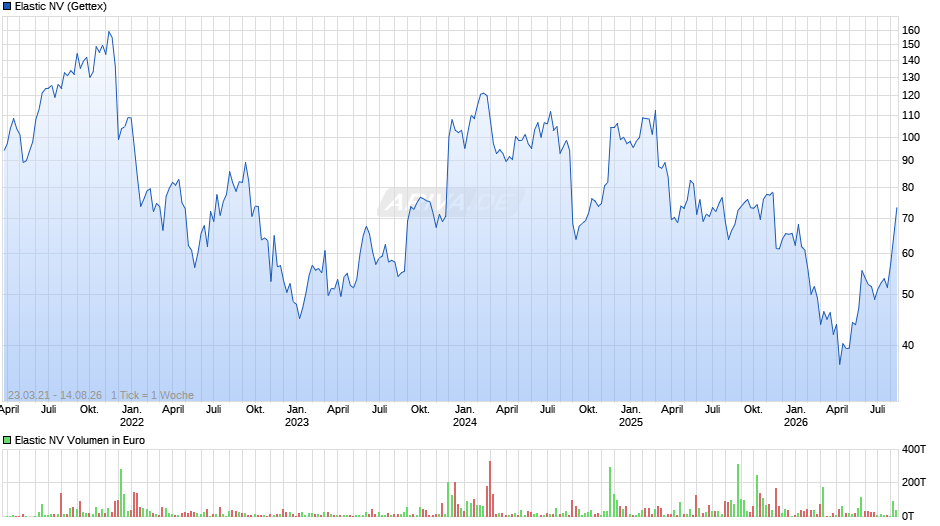Click the 'Okt.' label before Jan. 2023

[255, 410]
